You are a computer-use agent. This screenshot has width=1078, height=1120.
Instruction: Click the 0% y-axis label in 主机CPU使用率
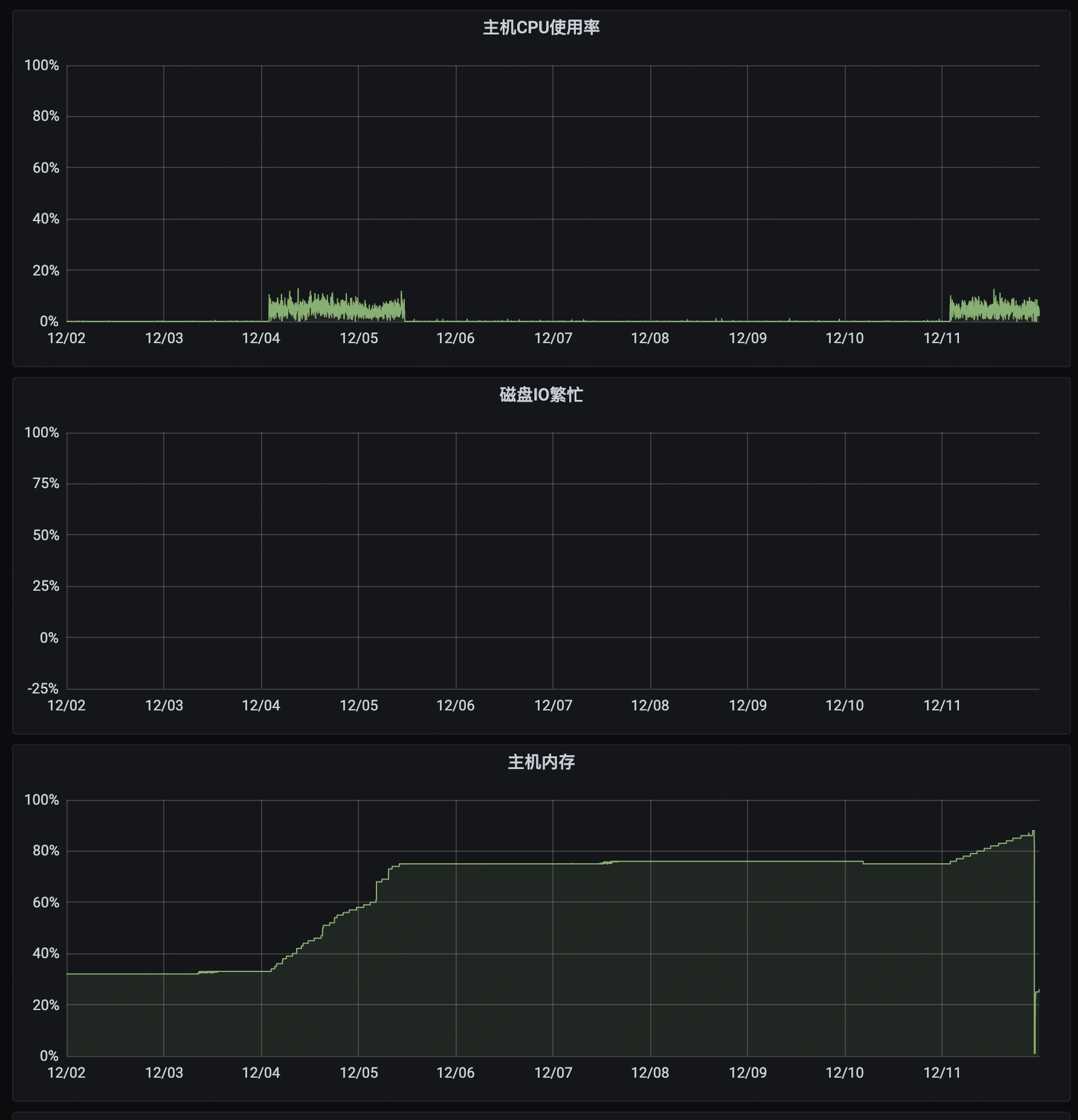(50, 321)
